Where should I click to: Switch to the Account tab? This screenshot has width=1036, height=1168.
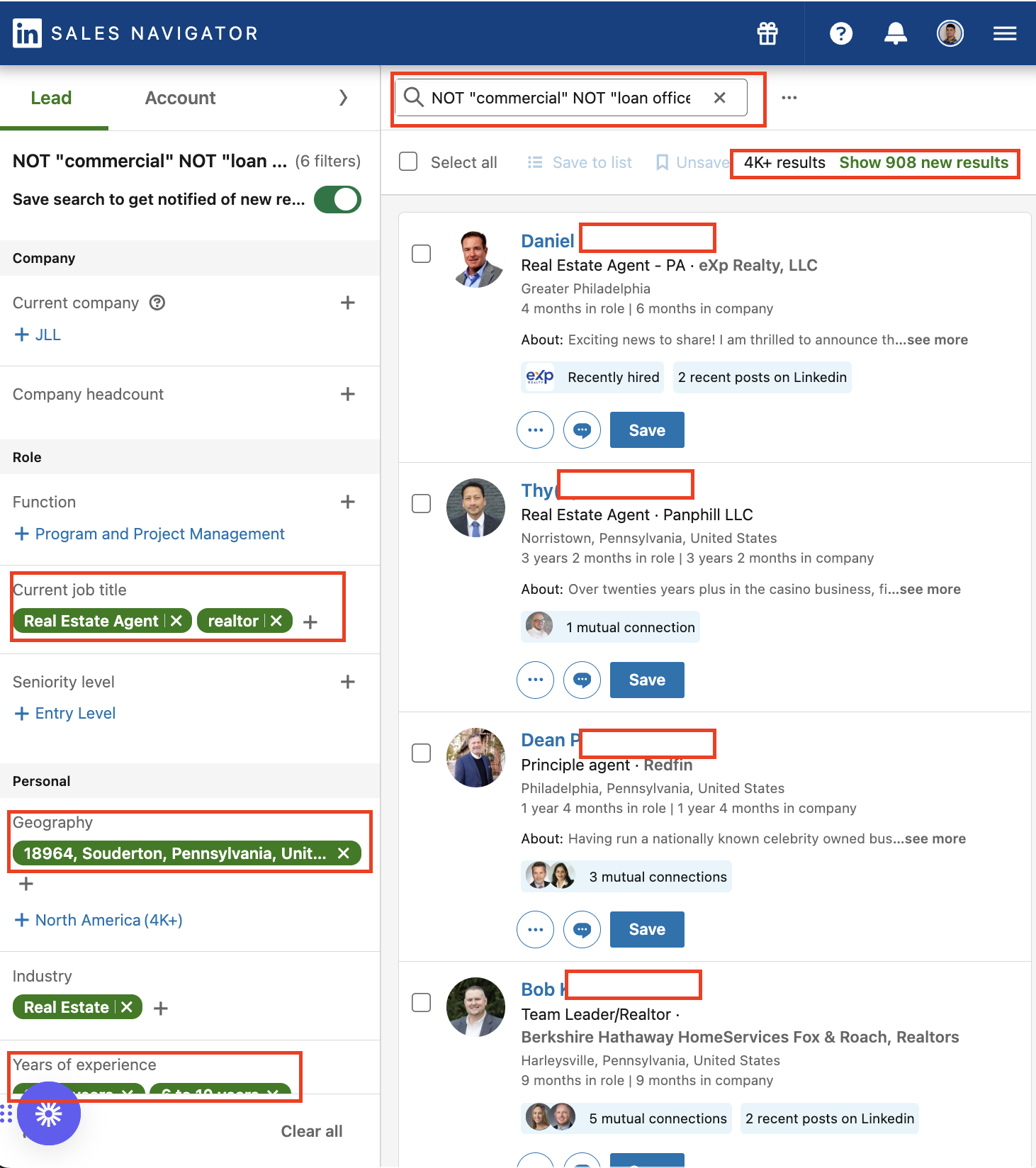pyautogui.click(x=180, y=98)
